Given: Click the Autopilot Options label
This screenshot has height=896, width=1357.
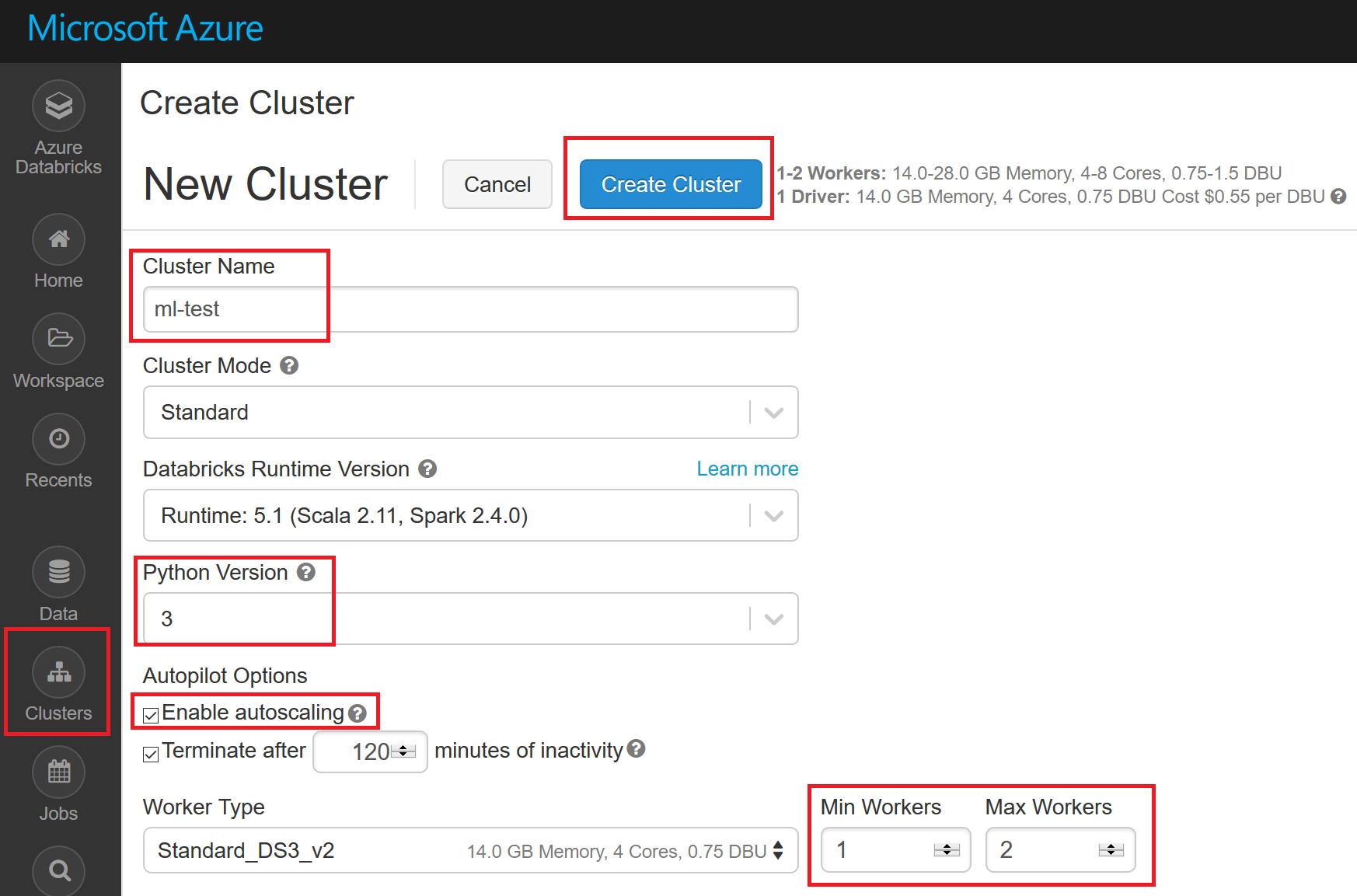Looking at the screenshot, I should tap(225, 675).
